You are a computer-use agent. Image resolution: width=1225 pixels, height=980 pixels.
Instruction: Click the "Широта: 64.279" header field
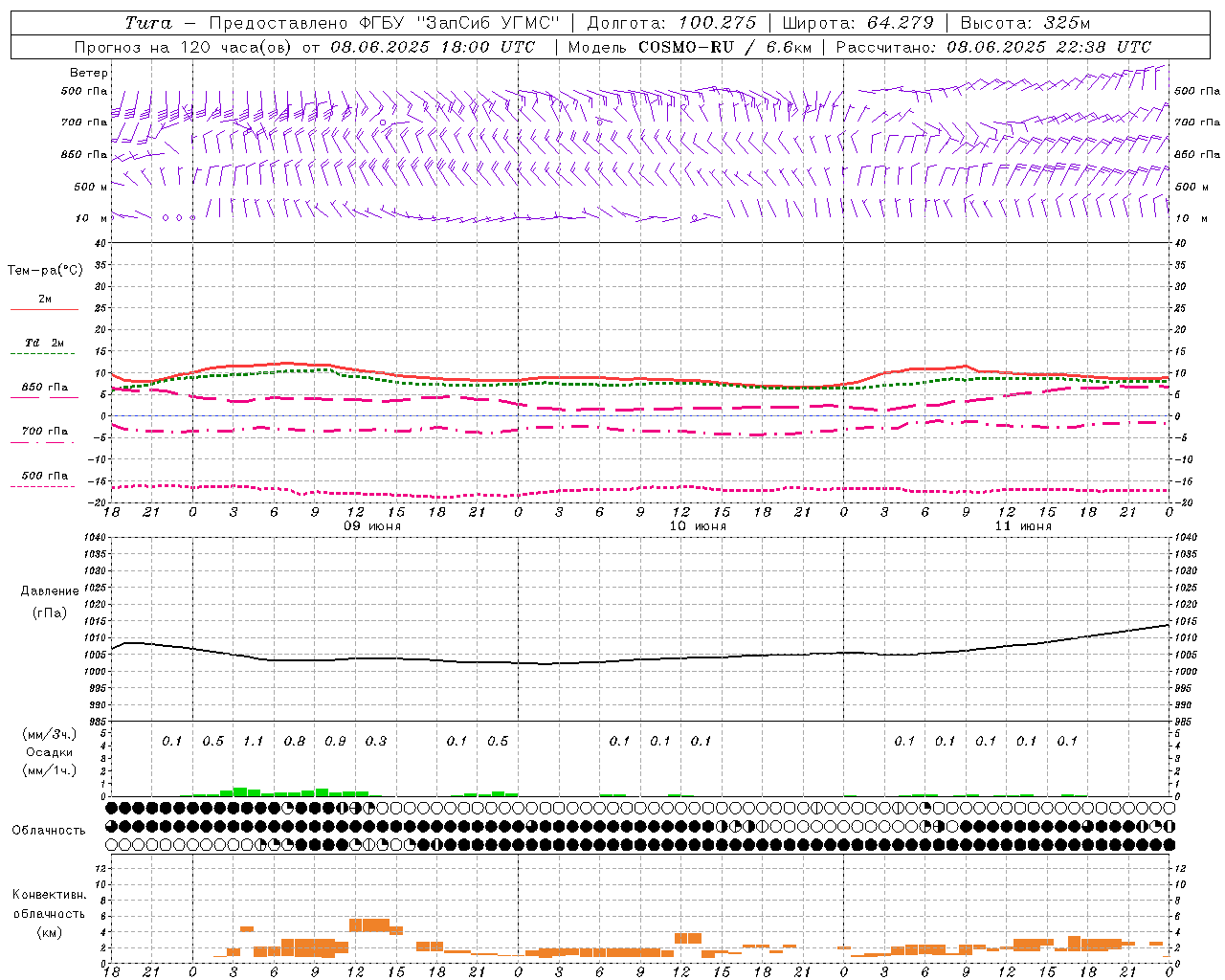click(857, 23)
